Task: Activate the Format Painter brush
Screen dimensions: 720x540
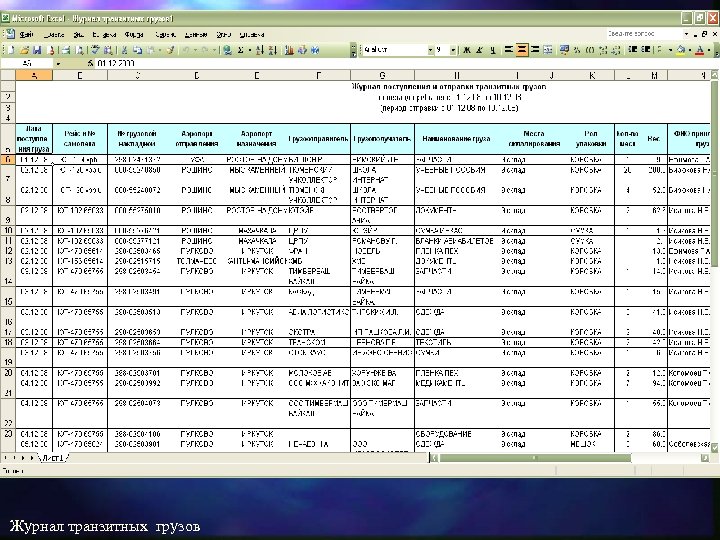Action: (170, 50)
